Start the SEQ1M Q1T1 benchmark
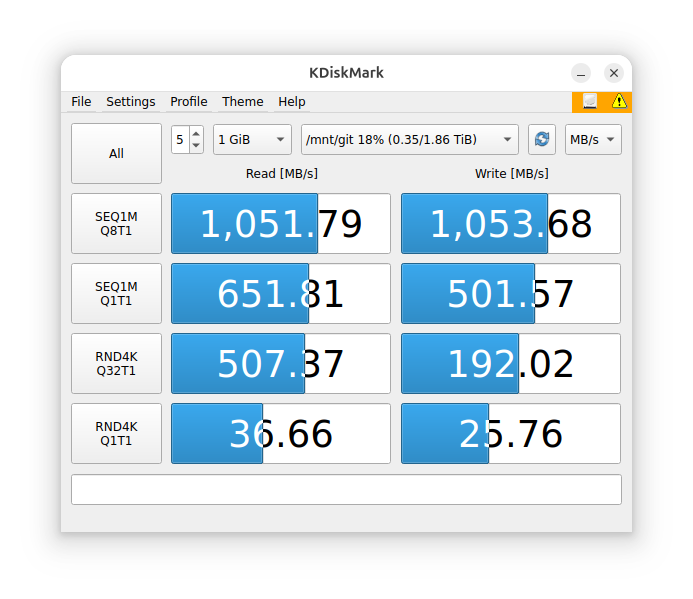693x599 pixels. coord(116,294)
